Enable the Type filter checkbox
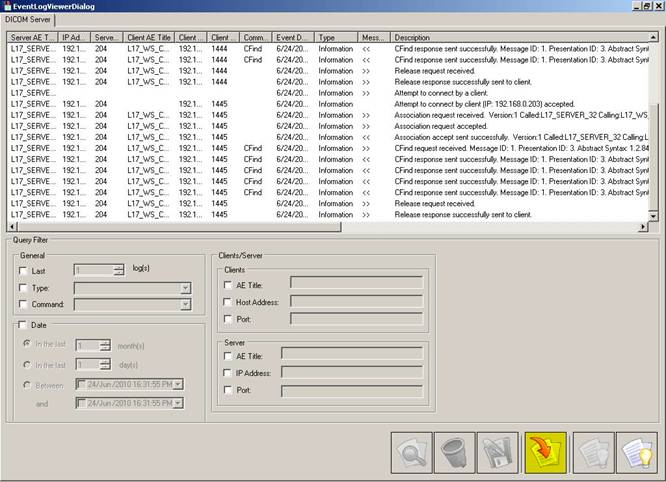The width and height of the screenshot is (666, 482). (23, 288)
